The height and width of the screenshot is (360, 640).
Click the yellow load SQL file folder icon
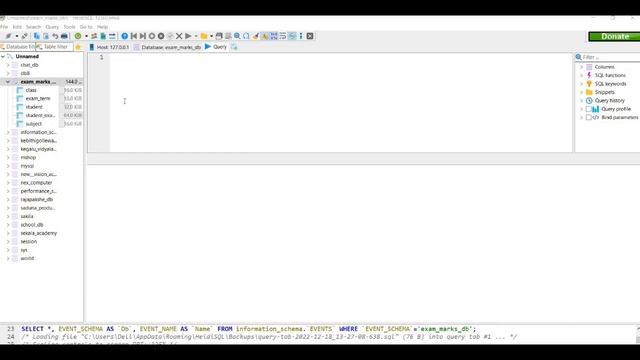pos(204,36)
